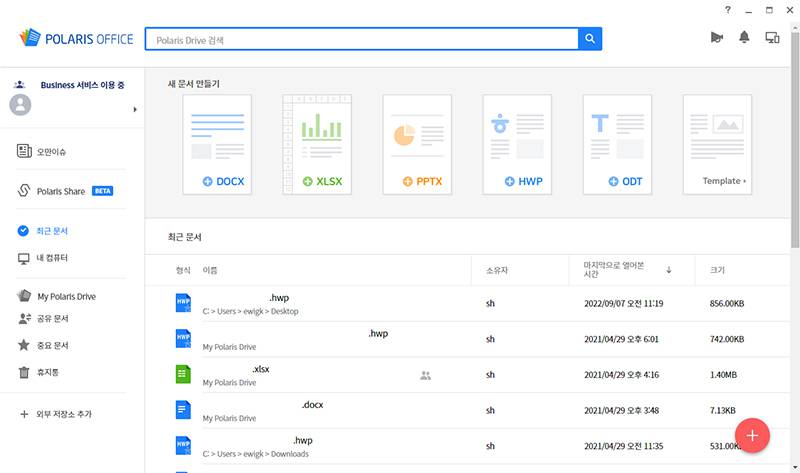Open the DOCX file icon

click(183, 410)
